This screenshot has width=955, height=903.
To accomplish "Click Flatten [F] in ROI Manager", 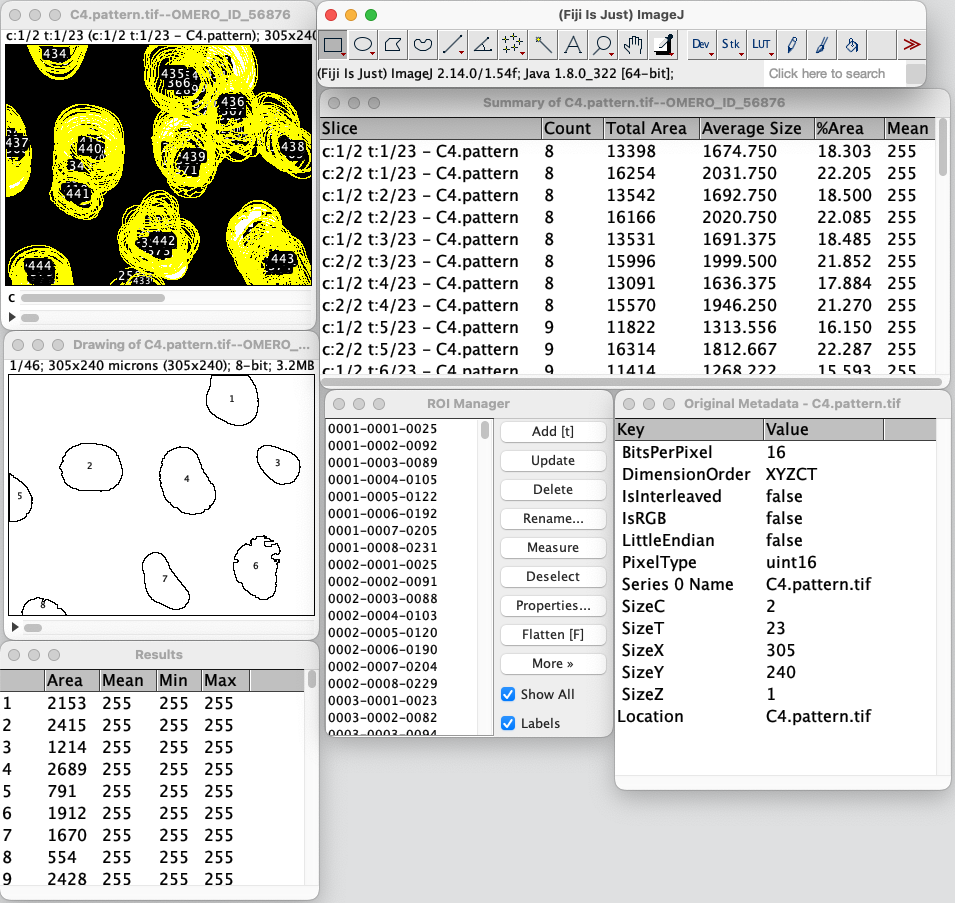I will [553, 634].
